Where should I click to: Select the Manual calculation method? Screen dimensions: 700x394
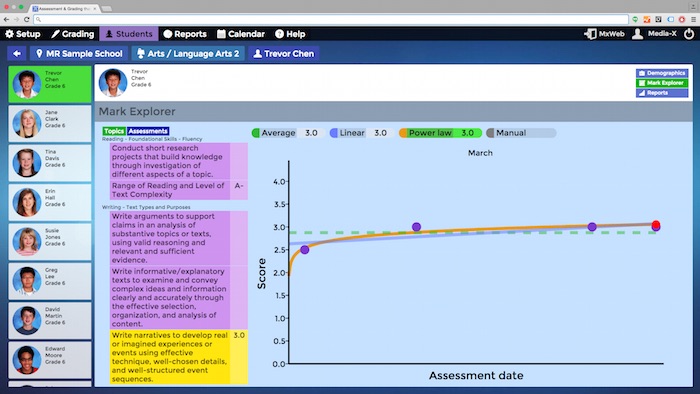click(x=521, y=133)
